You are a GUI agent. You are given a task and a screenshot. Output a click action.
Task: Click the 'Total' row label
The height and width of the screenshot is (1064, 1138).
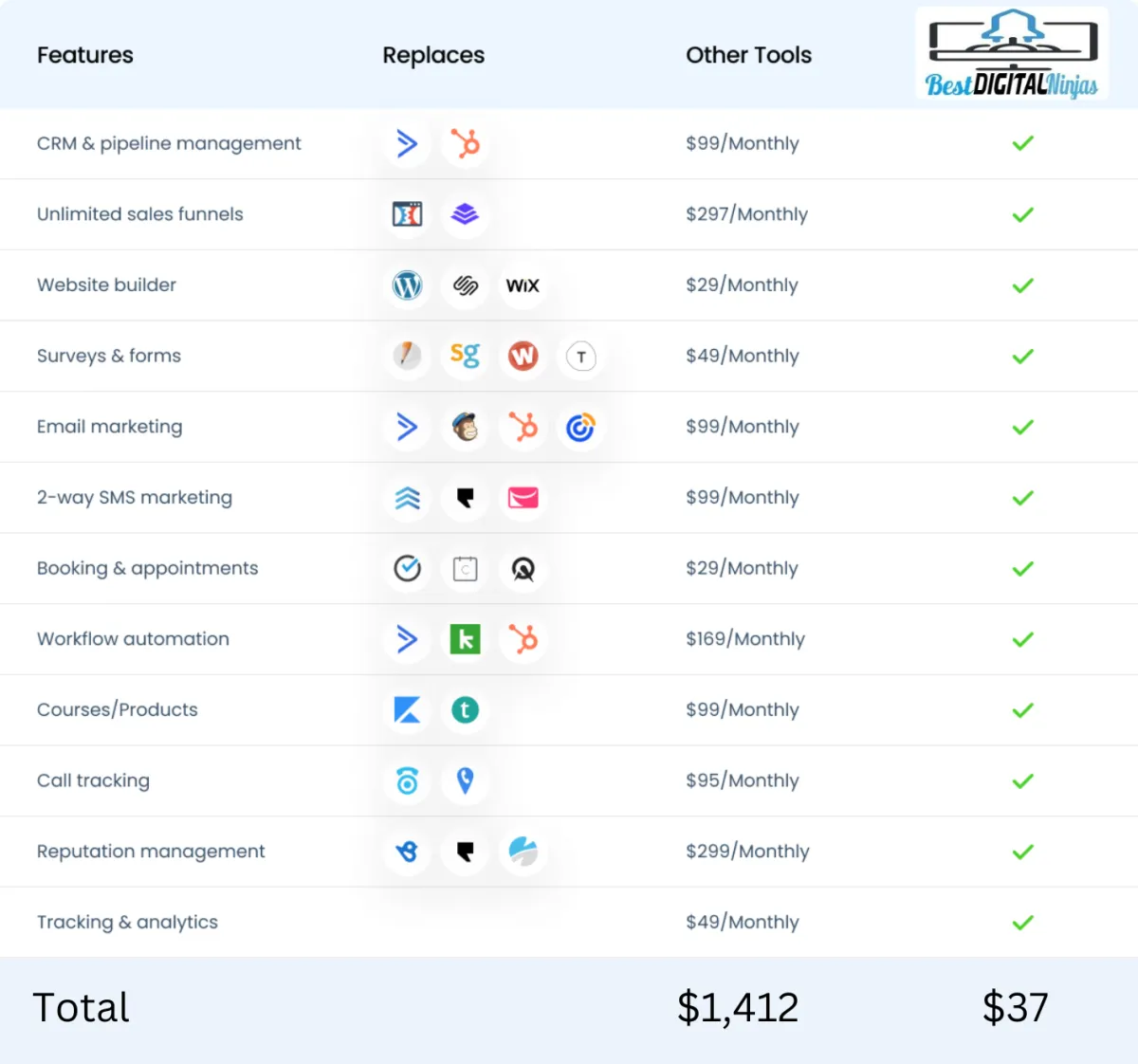point(81,1007)
